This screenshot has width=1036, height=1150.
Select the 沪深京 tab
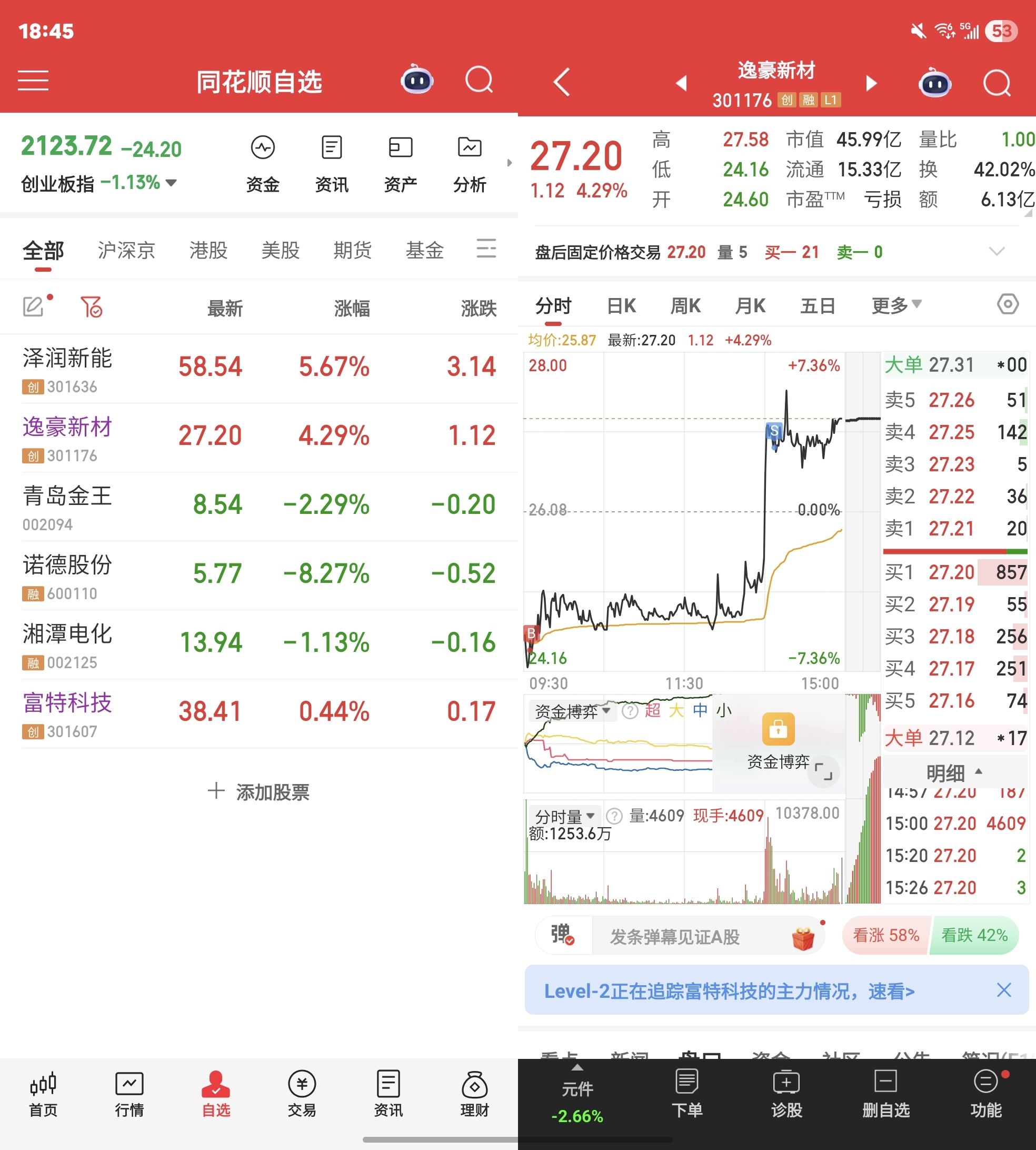click(126, 250)
